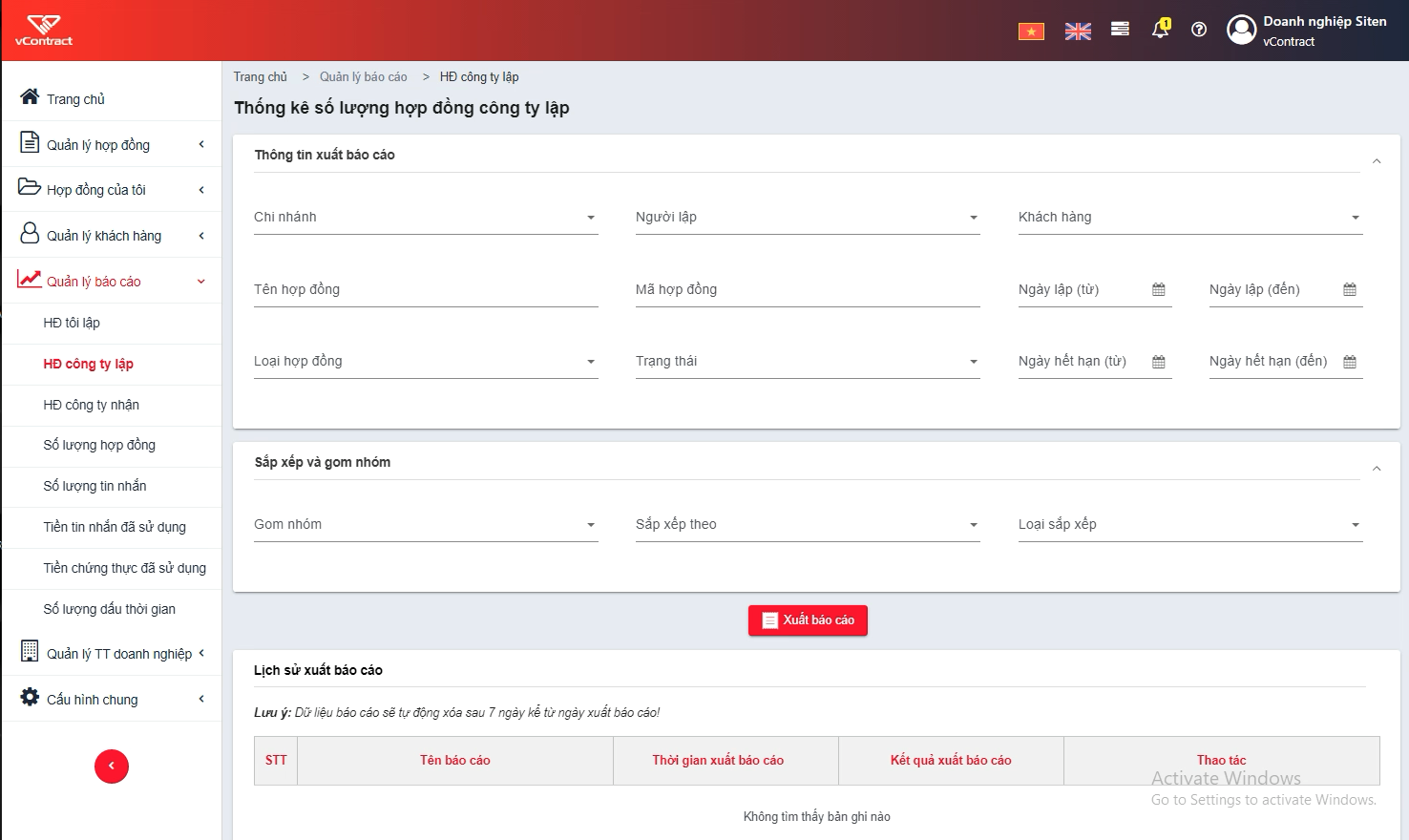Click the Tên báo cáo column header
This screenshot has width=1409, height=840.
pyautogui.click(x=455, y=761)
